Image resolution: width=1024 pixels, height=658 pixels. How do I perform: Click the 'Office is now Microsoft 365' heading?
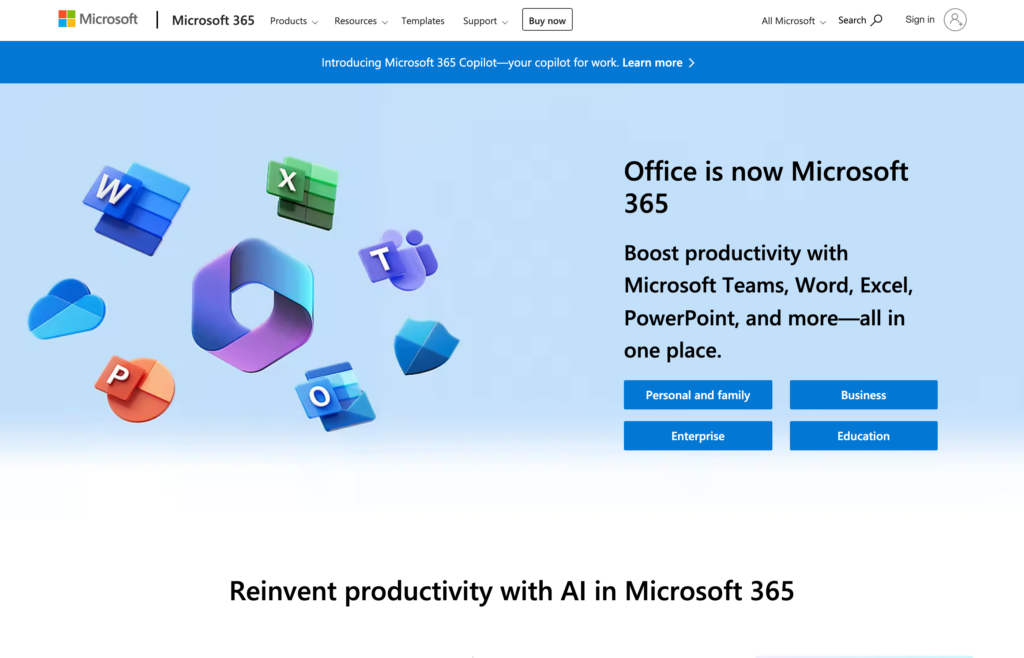(x=766, y=187)
